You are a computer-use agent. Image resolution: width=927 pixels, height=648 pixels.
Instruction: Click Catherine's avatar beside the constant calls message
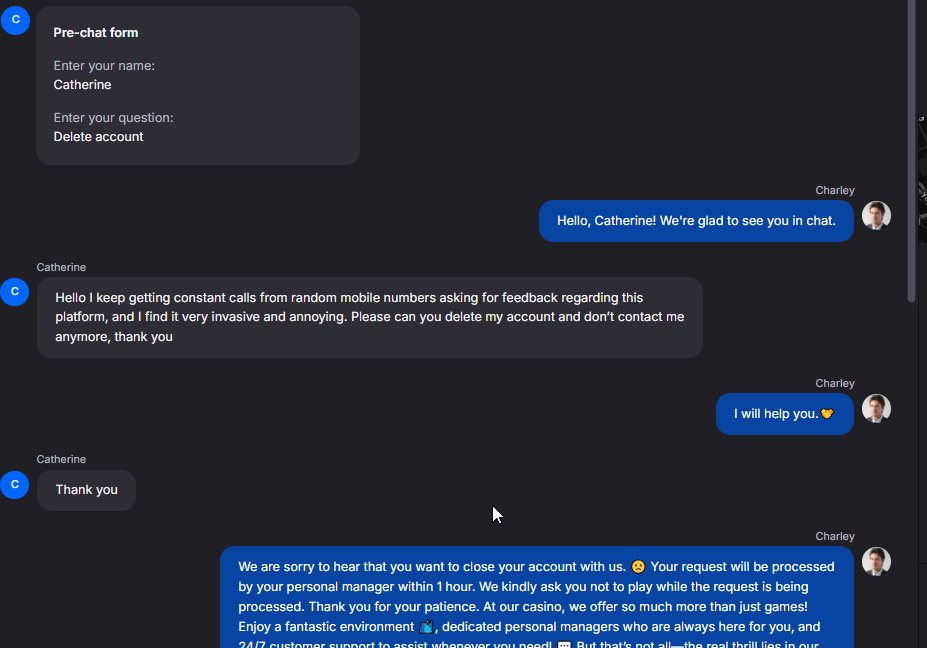click(x=15, y=292)
